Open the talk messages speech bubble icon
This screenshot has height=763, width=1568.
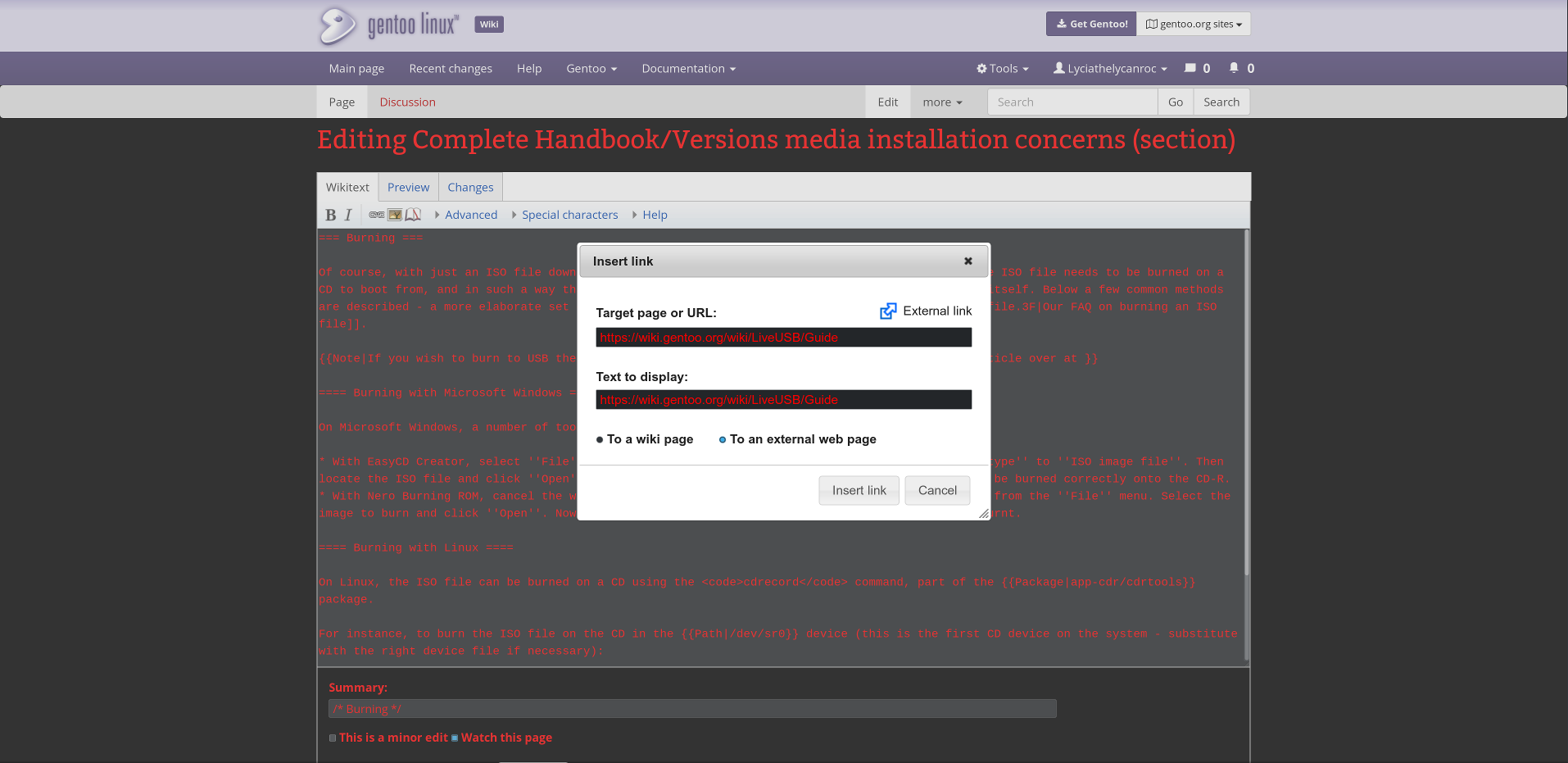[1190, 68]
